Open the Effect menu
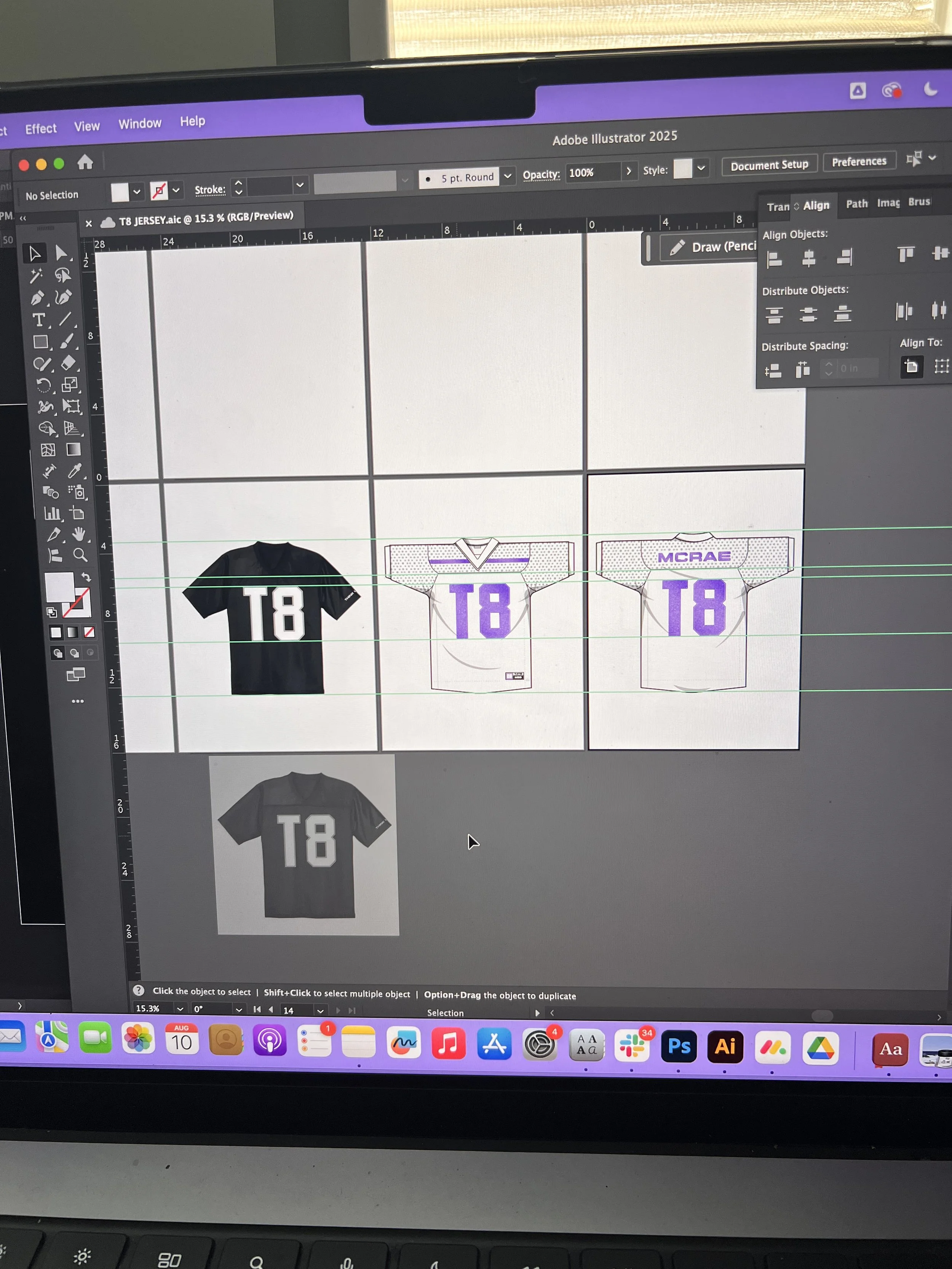The image size is (952, 1269). pyautogui.click(x=41, y=129)
